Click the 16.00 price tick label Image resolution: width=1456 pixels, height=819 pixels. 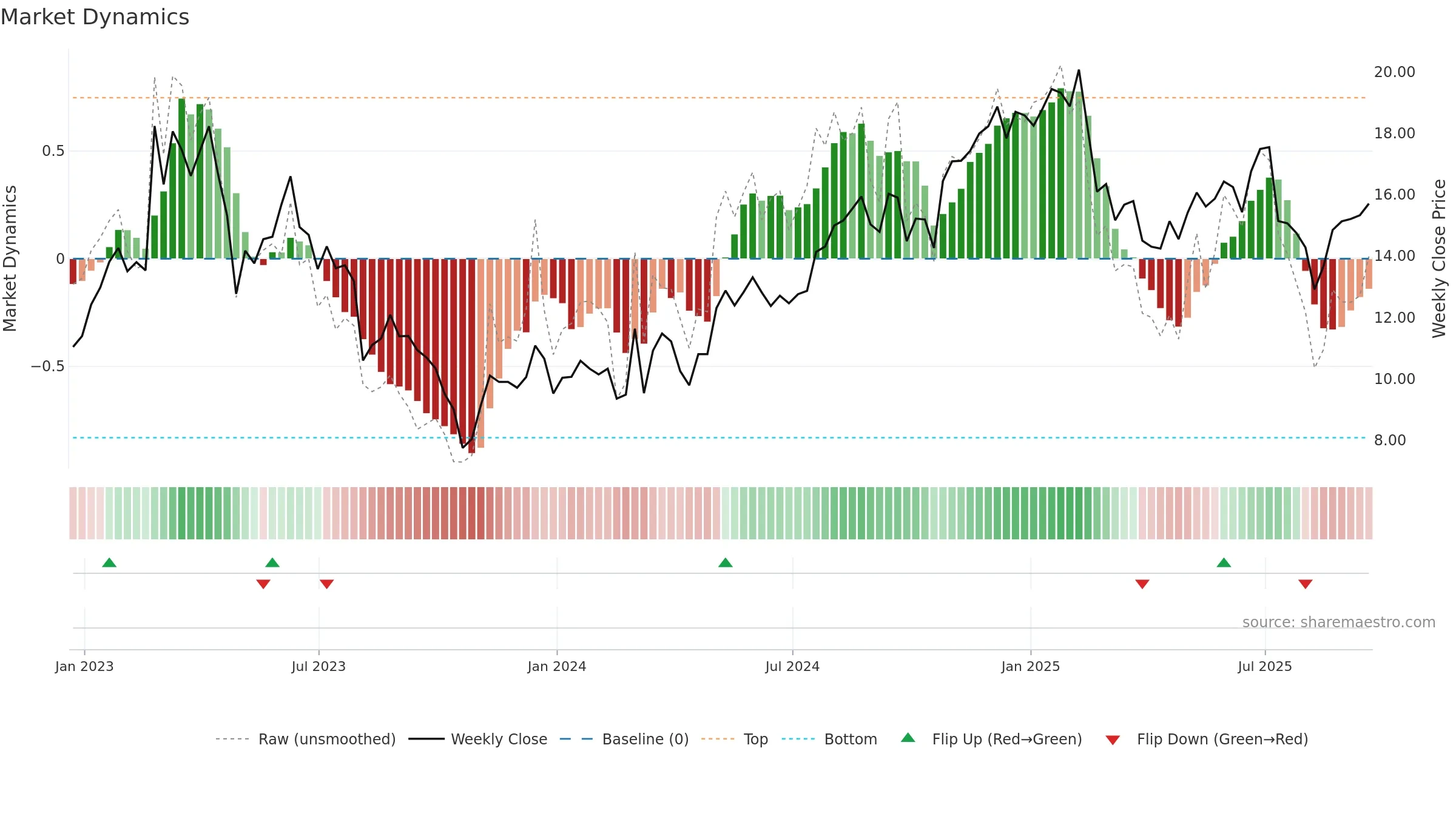[1395, 195]
